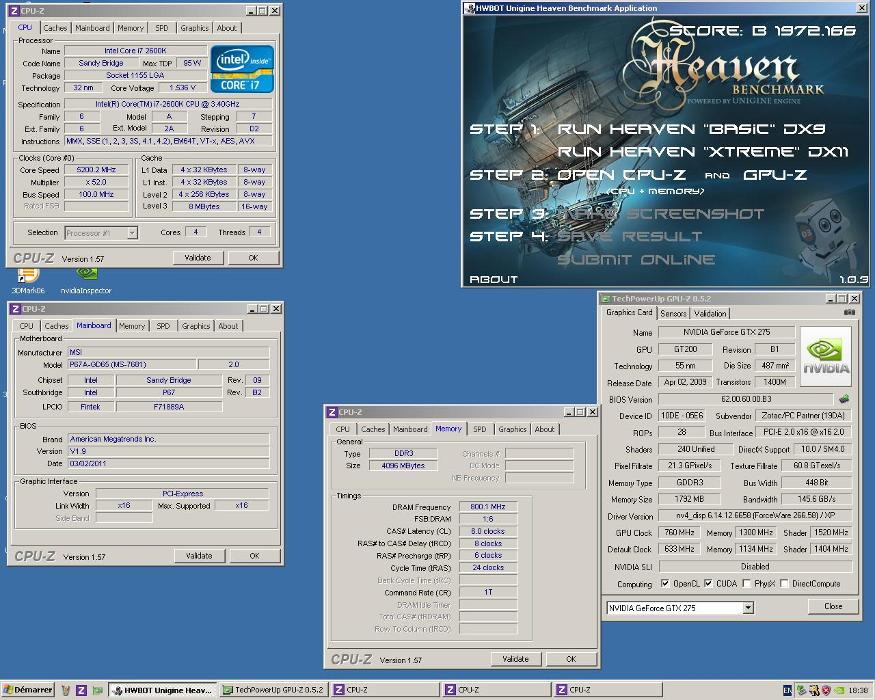Click the screenshot camera icon in GPU-Z
875x700 pixels.
pyautogui.click(x=850, y=313)
